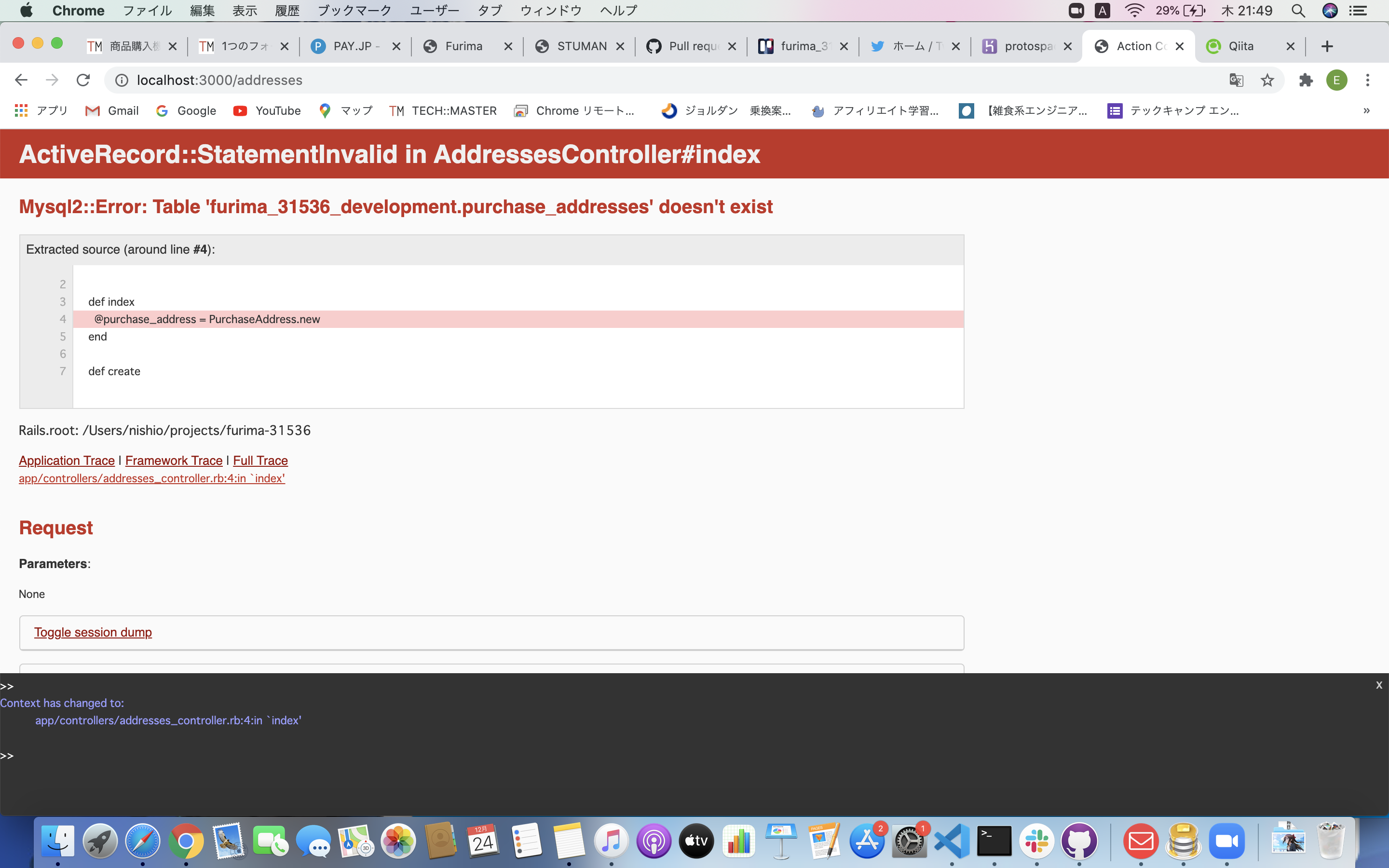The image size is (1389, 868).
Task: Open the 表示 menu
Action: tap(245, 10)
